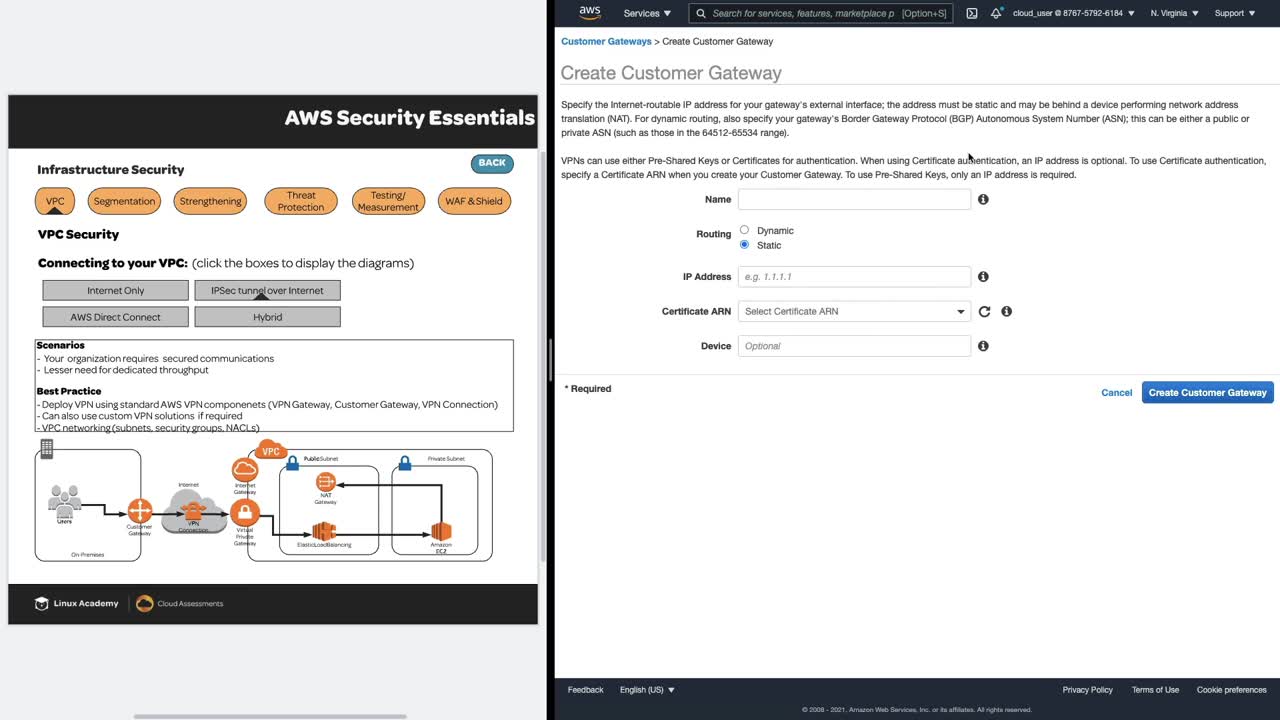Show info tooltip for Device field
The height and width of the screenshot is (720, 1280).
(x=983, y=346)
